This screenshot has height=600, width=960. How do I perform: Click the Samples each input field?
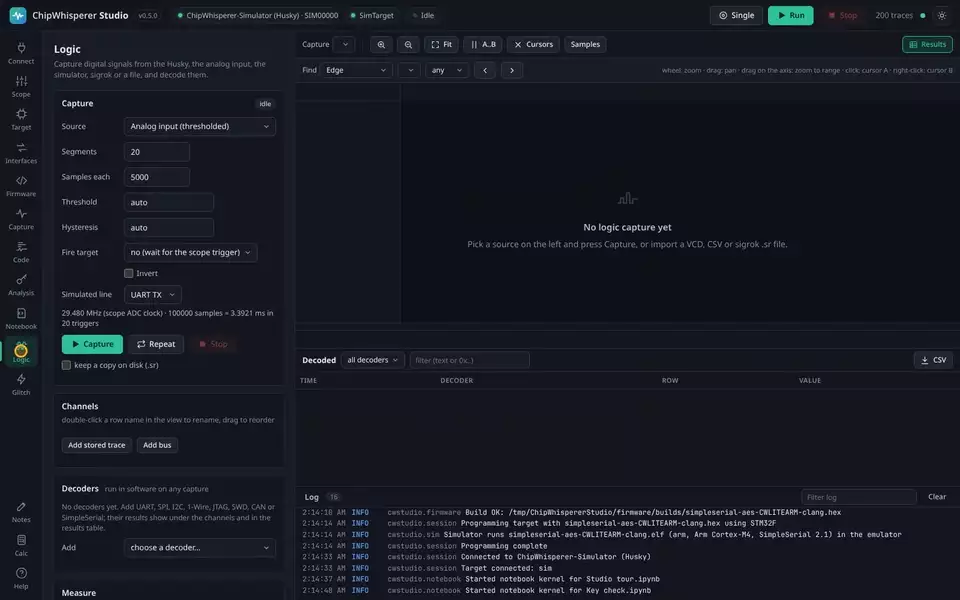(x=157, y=177)
